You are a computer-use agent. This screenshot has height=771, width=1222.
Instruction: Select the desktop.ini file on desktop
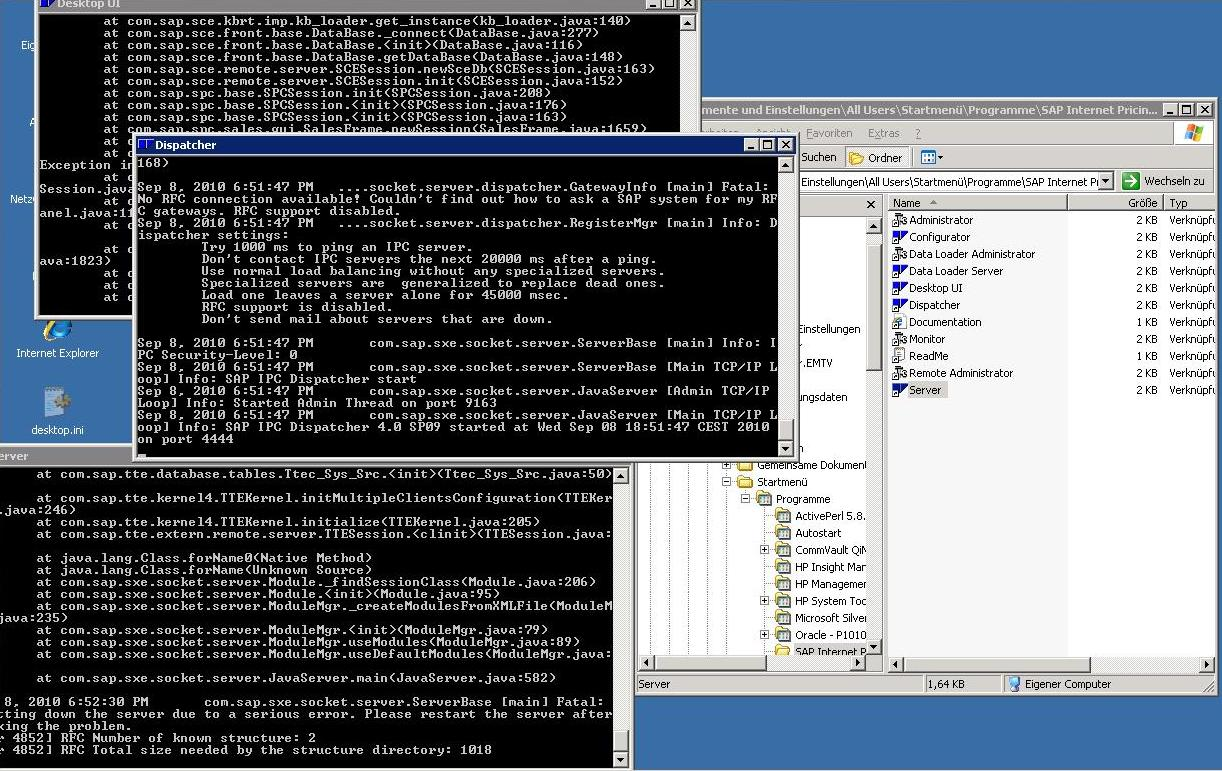click(57, 411)
